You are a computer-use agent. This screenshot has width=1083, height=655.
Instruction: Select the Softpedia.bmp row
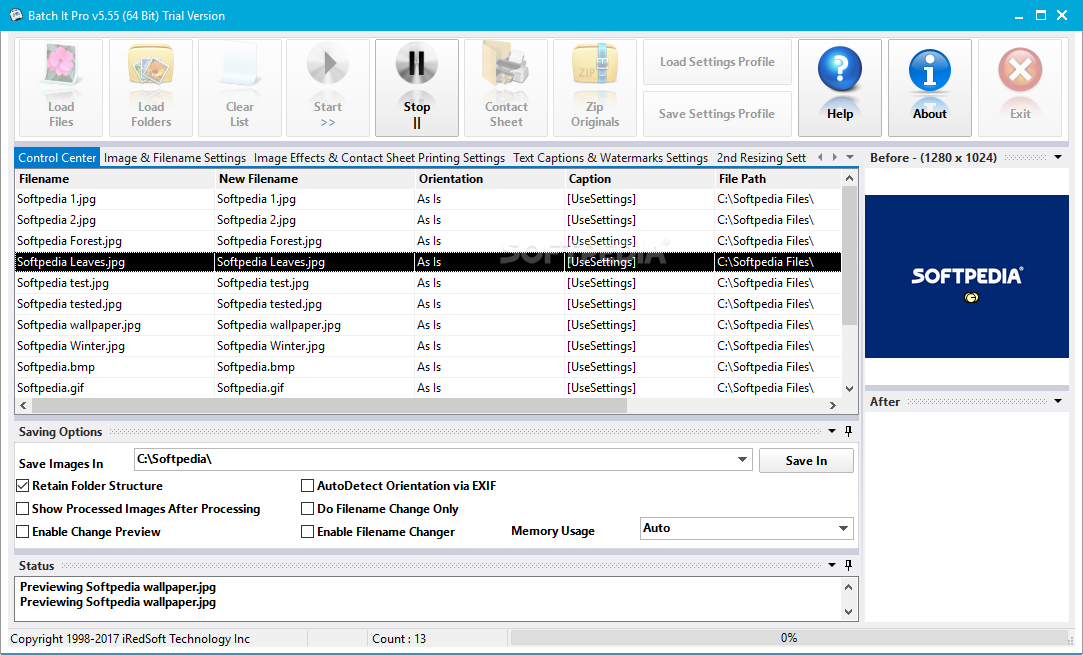coord(428,367)
